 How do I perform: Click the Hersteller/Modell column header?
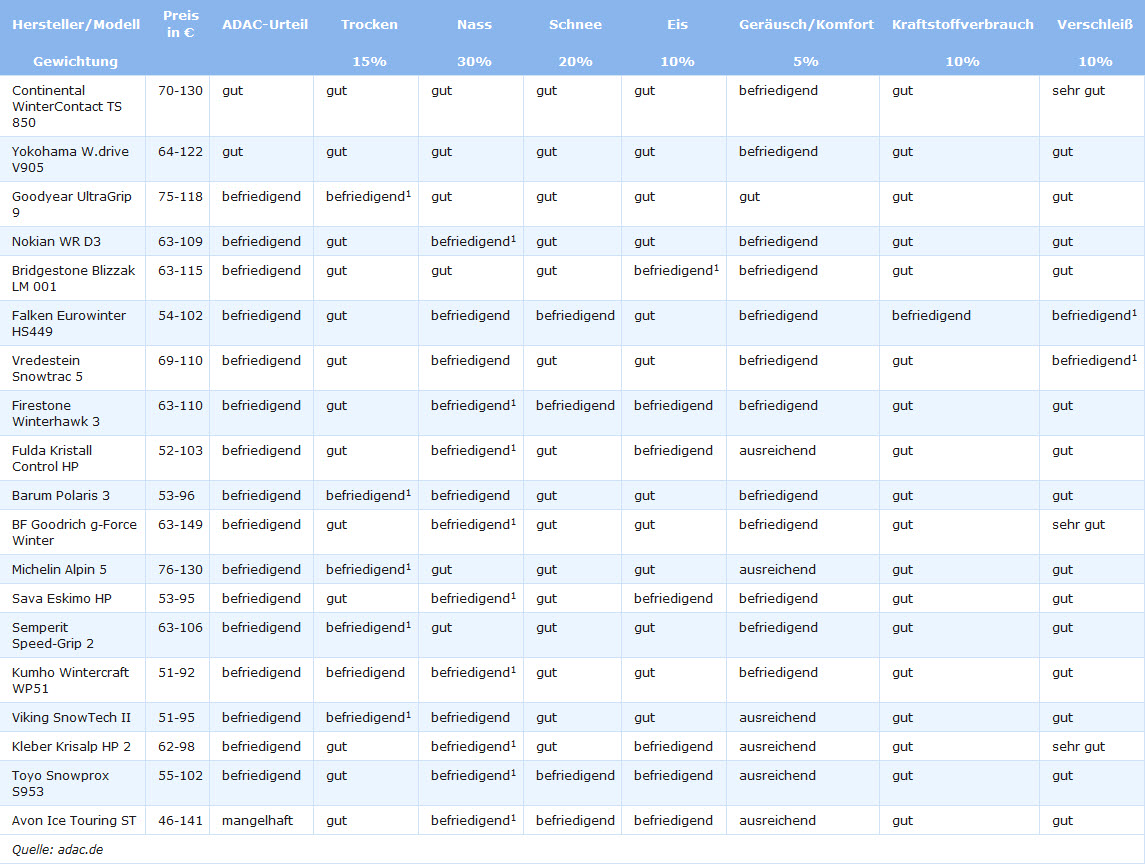click(x=76, y=24)
